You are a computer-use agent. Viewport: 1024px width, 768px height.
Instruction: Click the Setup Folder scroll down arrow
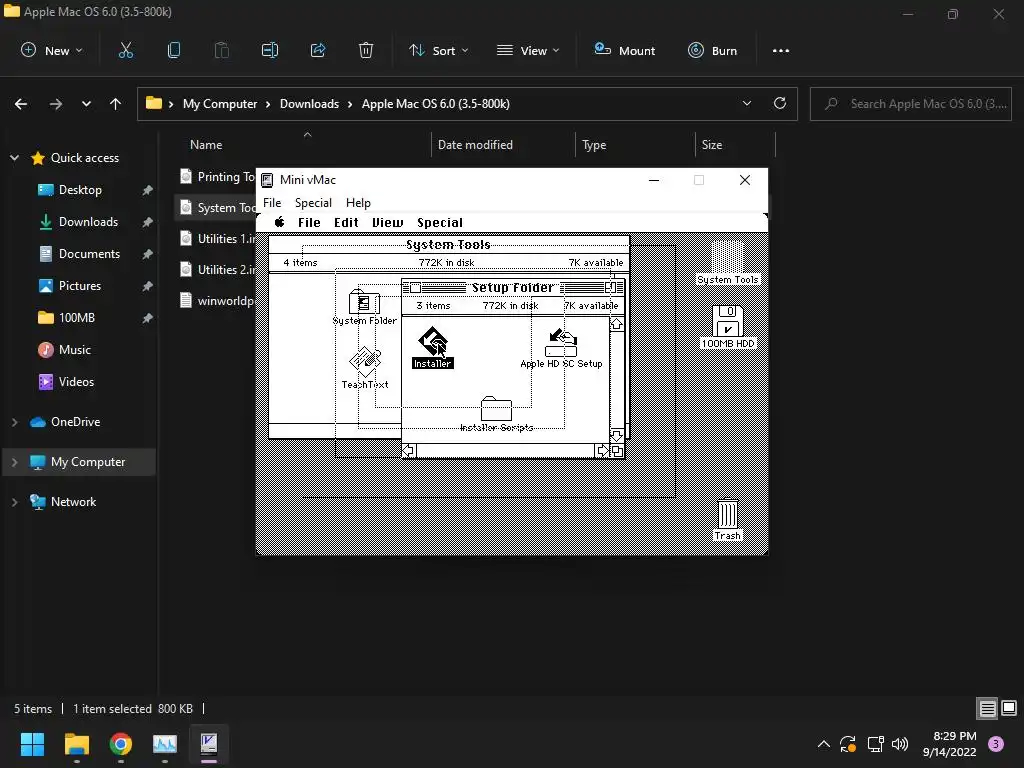[616, 436]
